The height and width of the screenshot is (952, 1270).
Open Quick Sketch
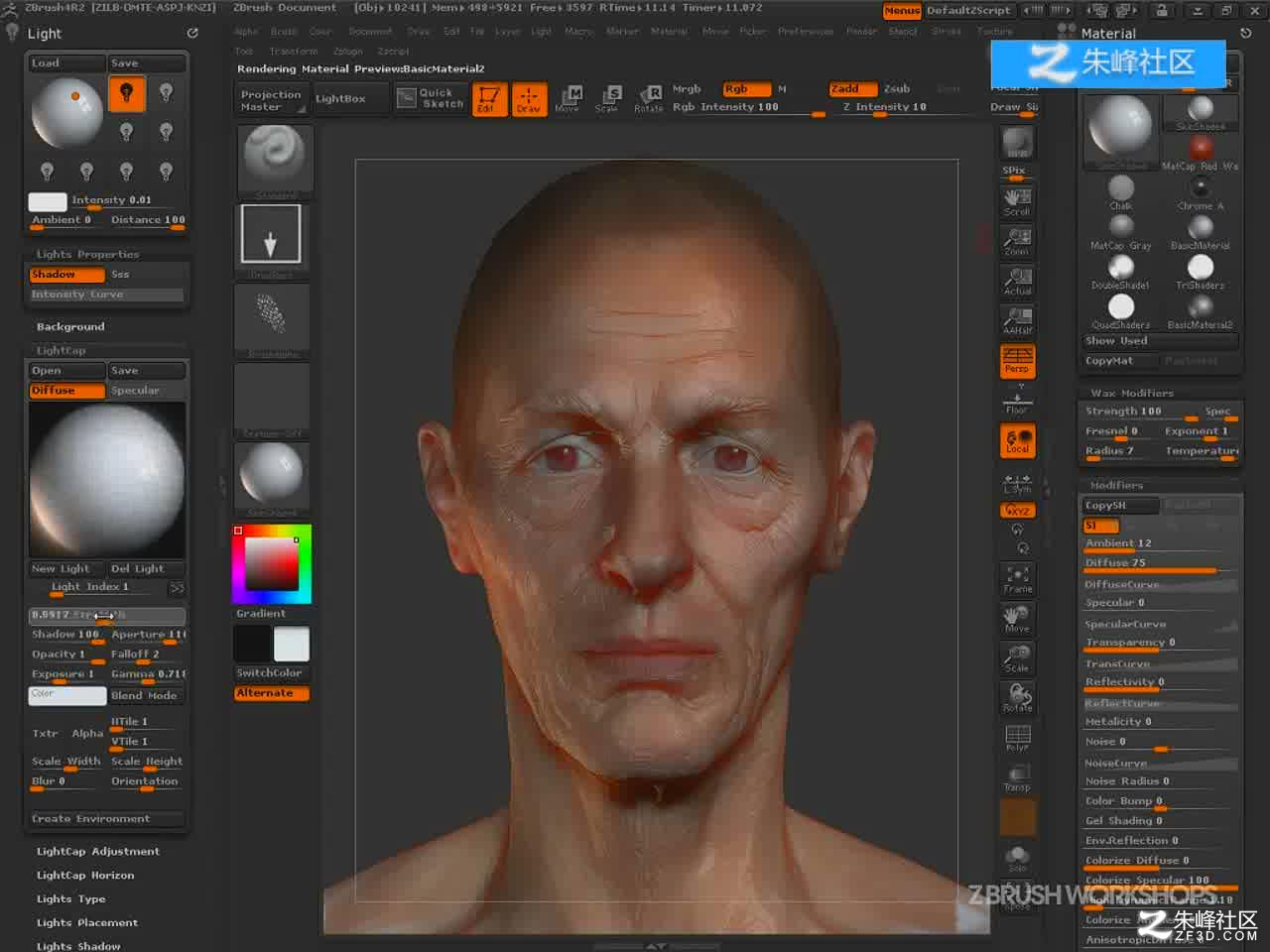point(431,98)
